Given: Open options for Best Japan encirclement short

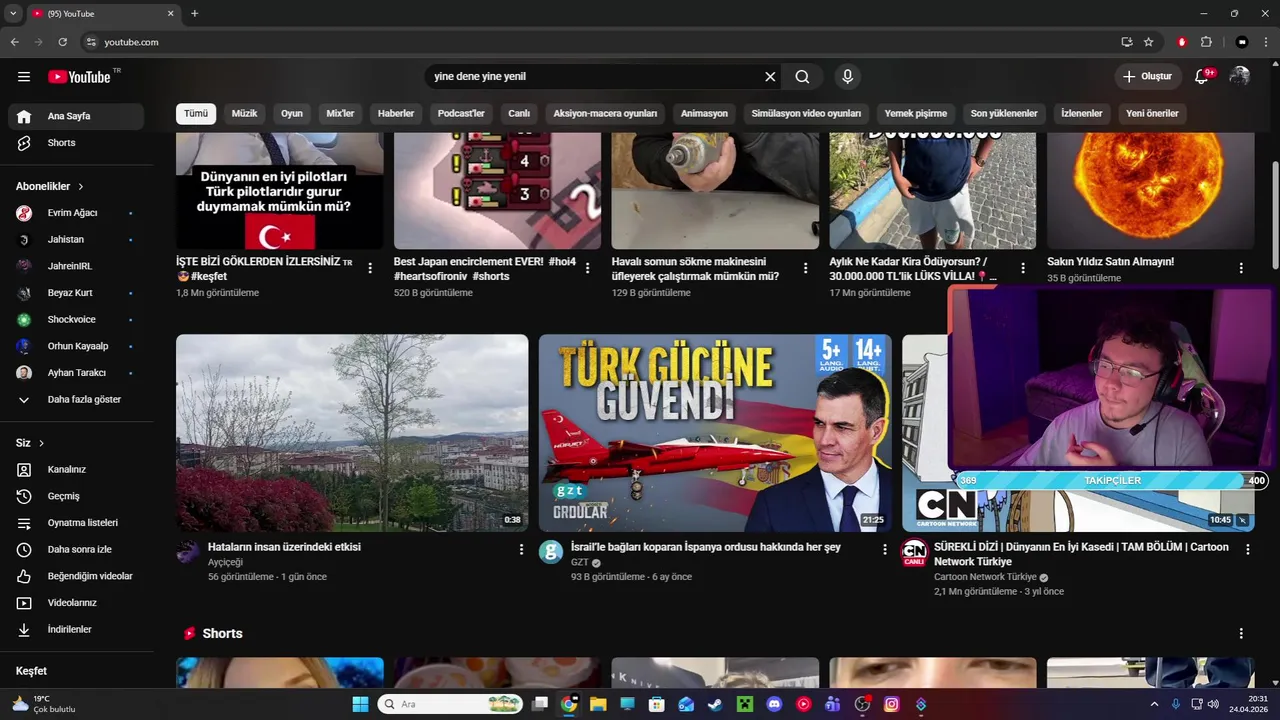Looking at the screenshot, I should point(588,268).
